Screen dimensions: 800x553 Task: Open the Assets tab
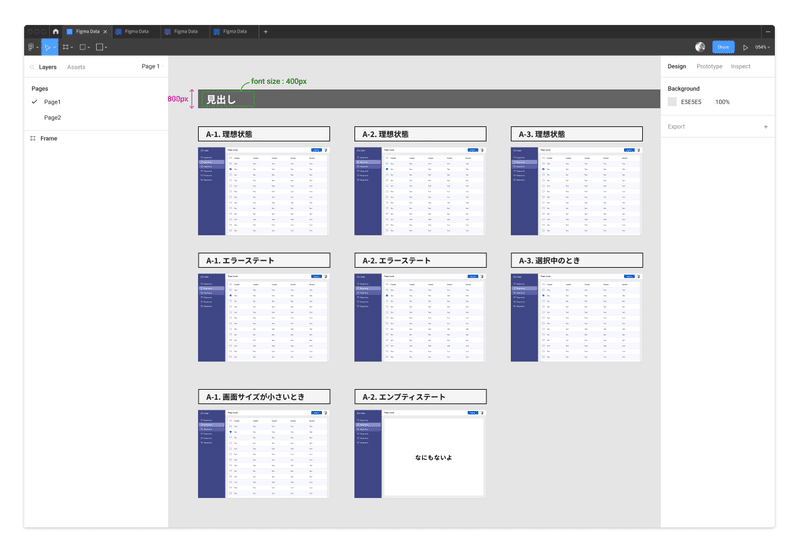pos(76,67)
